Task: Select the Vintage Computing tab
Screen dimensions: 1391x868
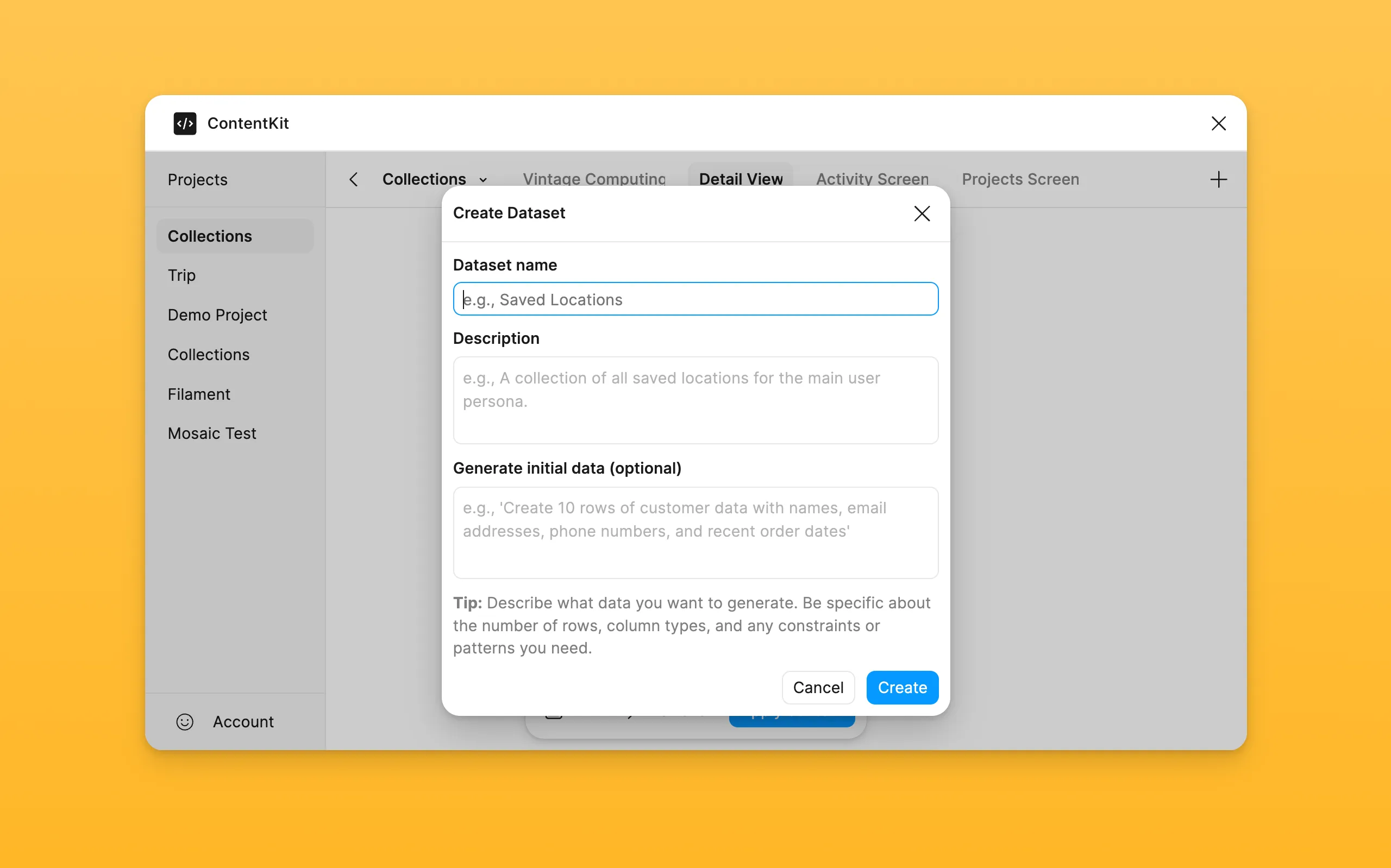Action: pyautogui.click(x=595, y=179)
